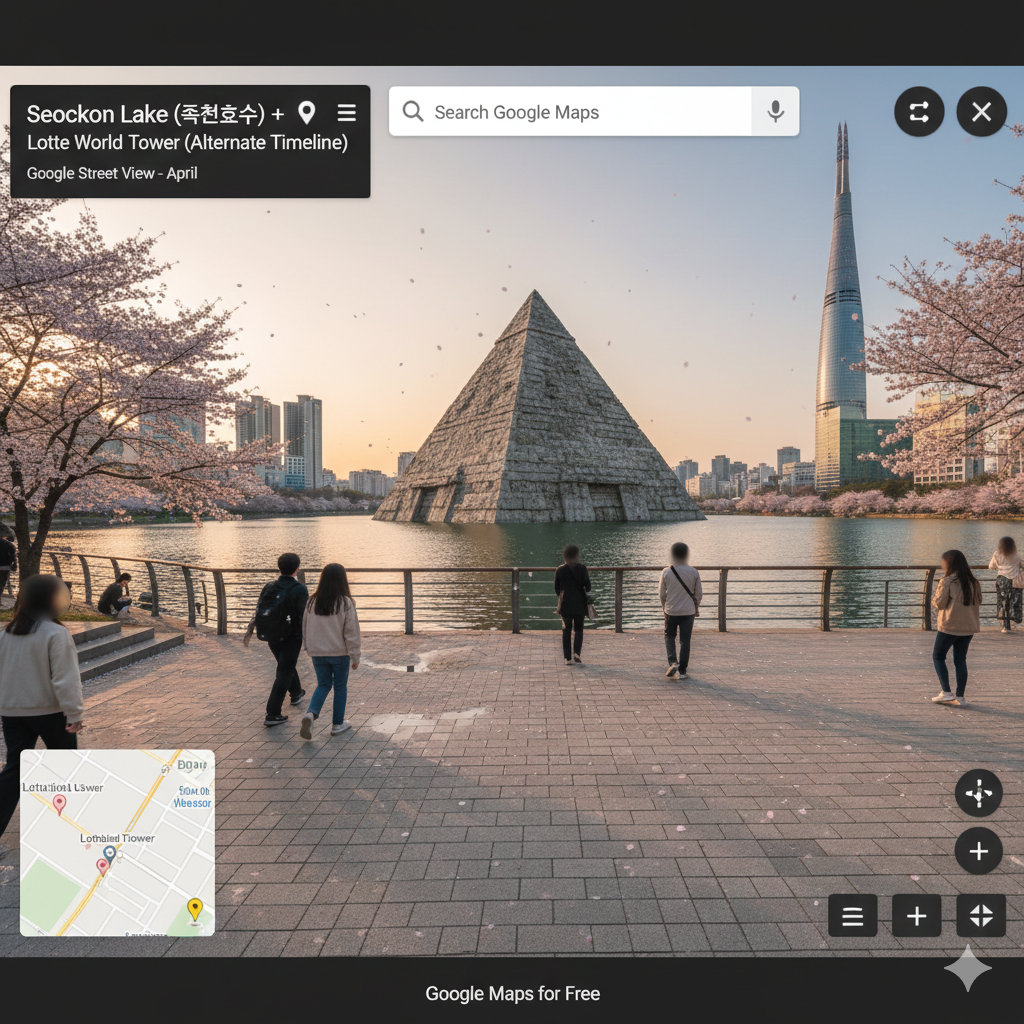
Task: Select the yellow pin on the minimap
Action: tap(195, 908)
